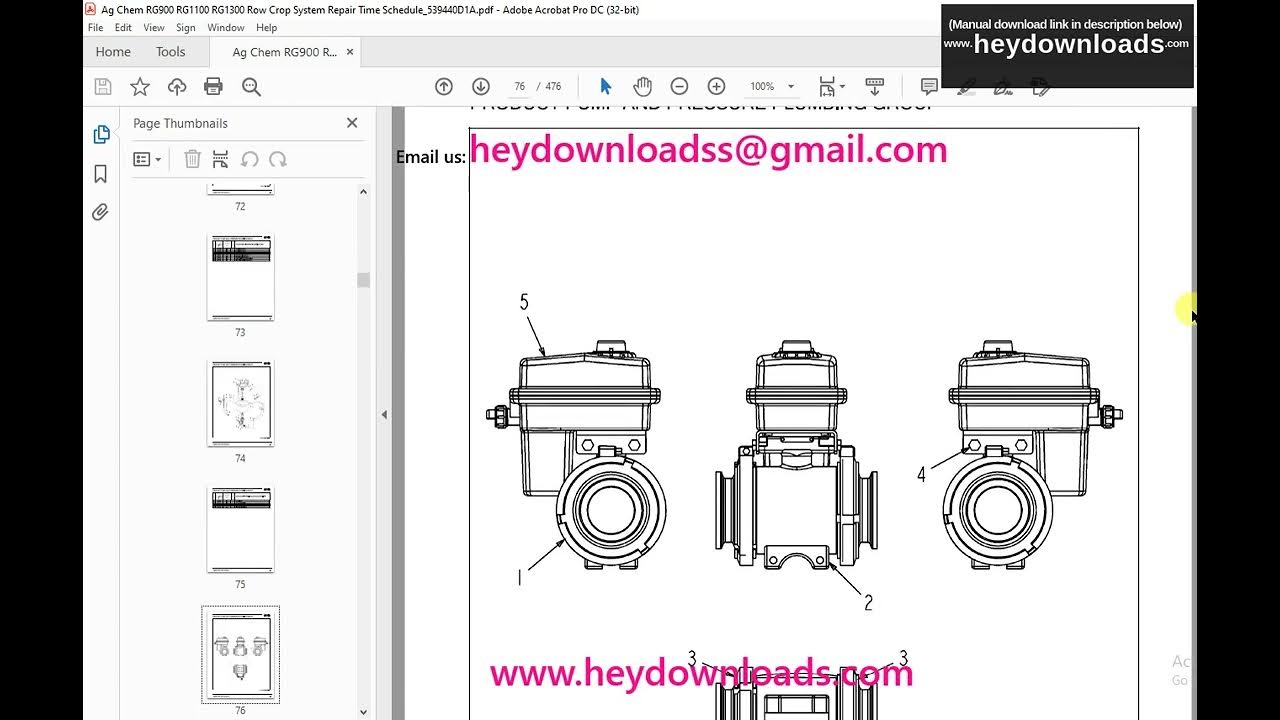This screenshot has width=1280, height=720.
Task: Print the document with printer icon
Action: click(x=213, y=87)
